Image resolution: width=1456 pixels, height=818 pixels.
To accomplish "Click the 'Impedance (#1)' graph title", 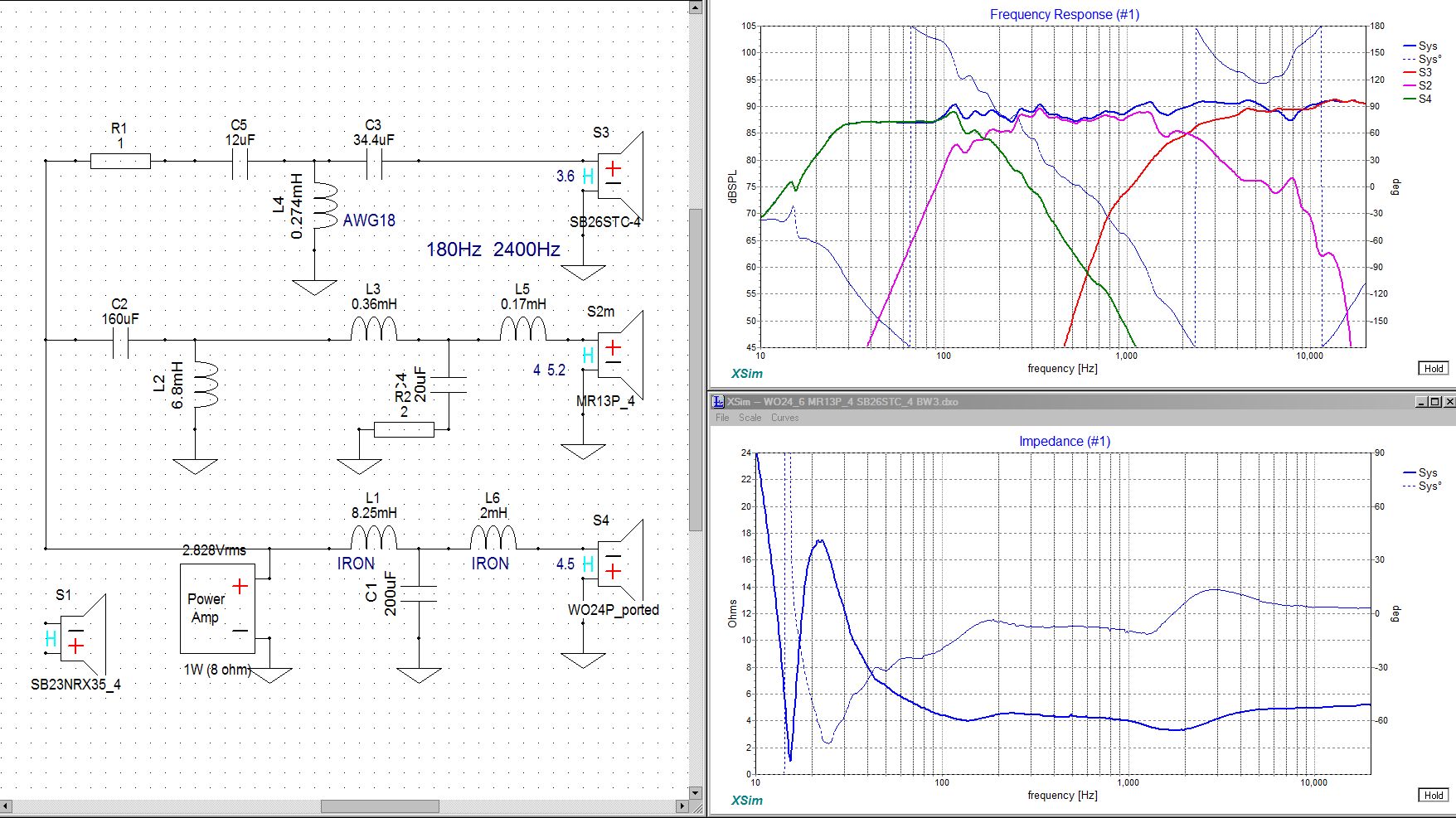I will (x=1065, y=442).
